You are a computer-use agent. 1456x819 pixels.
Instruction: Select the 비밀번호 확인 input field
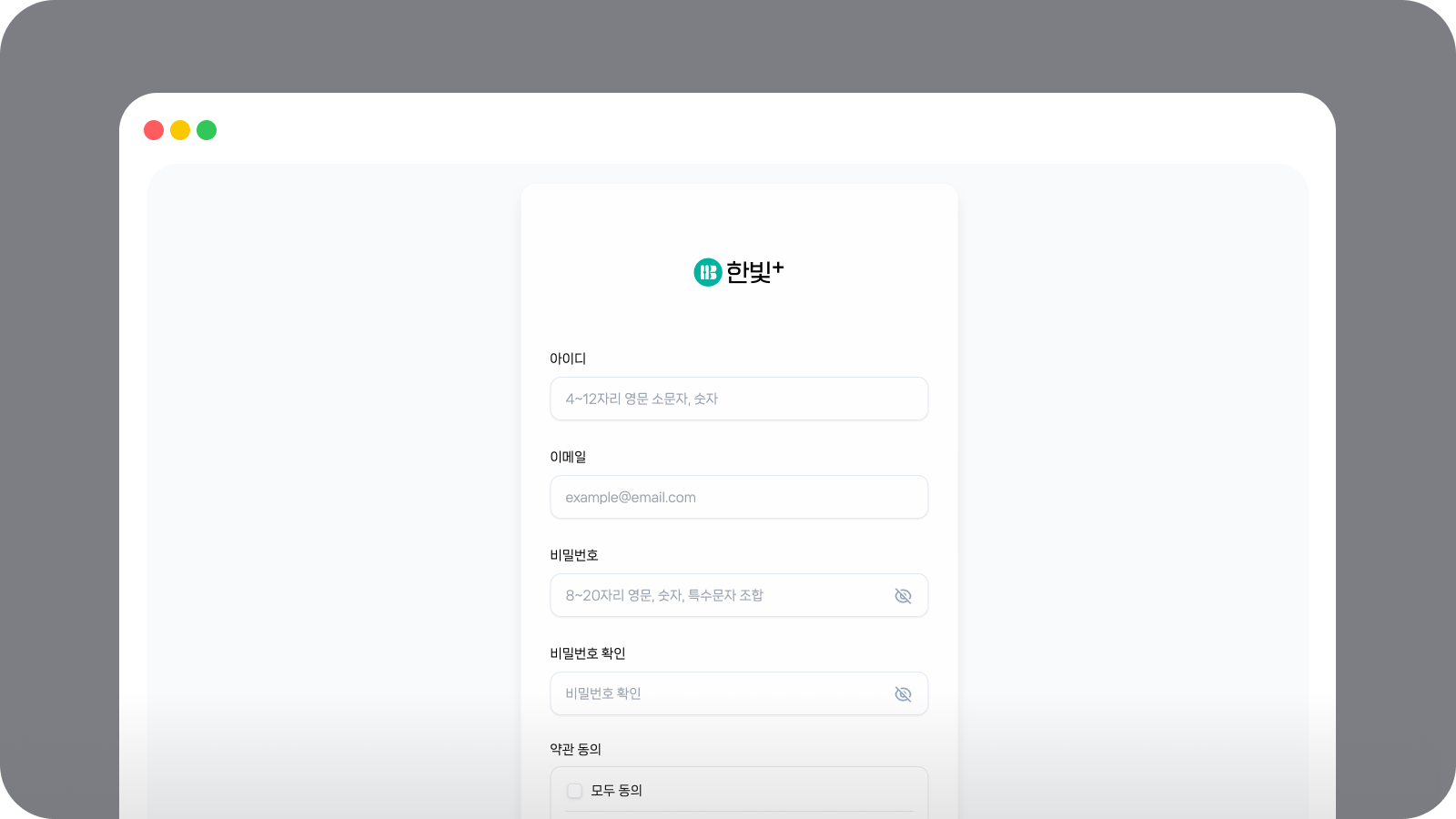click(739, 693)
